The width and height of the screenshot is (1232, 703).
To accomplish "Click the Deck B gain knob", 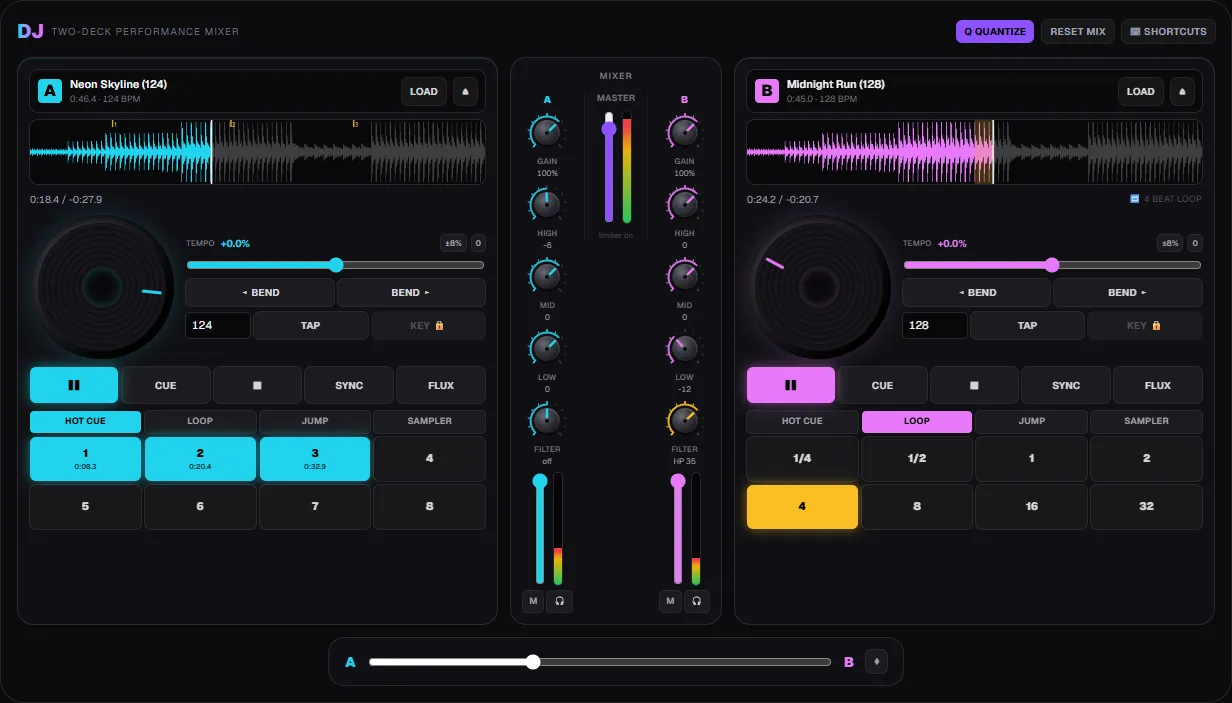I will coord(684,131).
